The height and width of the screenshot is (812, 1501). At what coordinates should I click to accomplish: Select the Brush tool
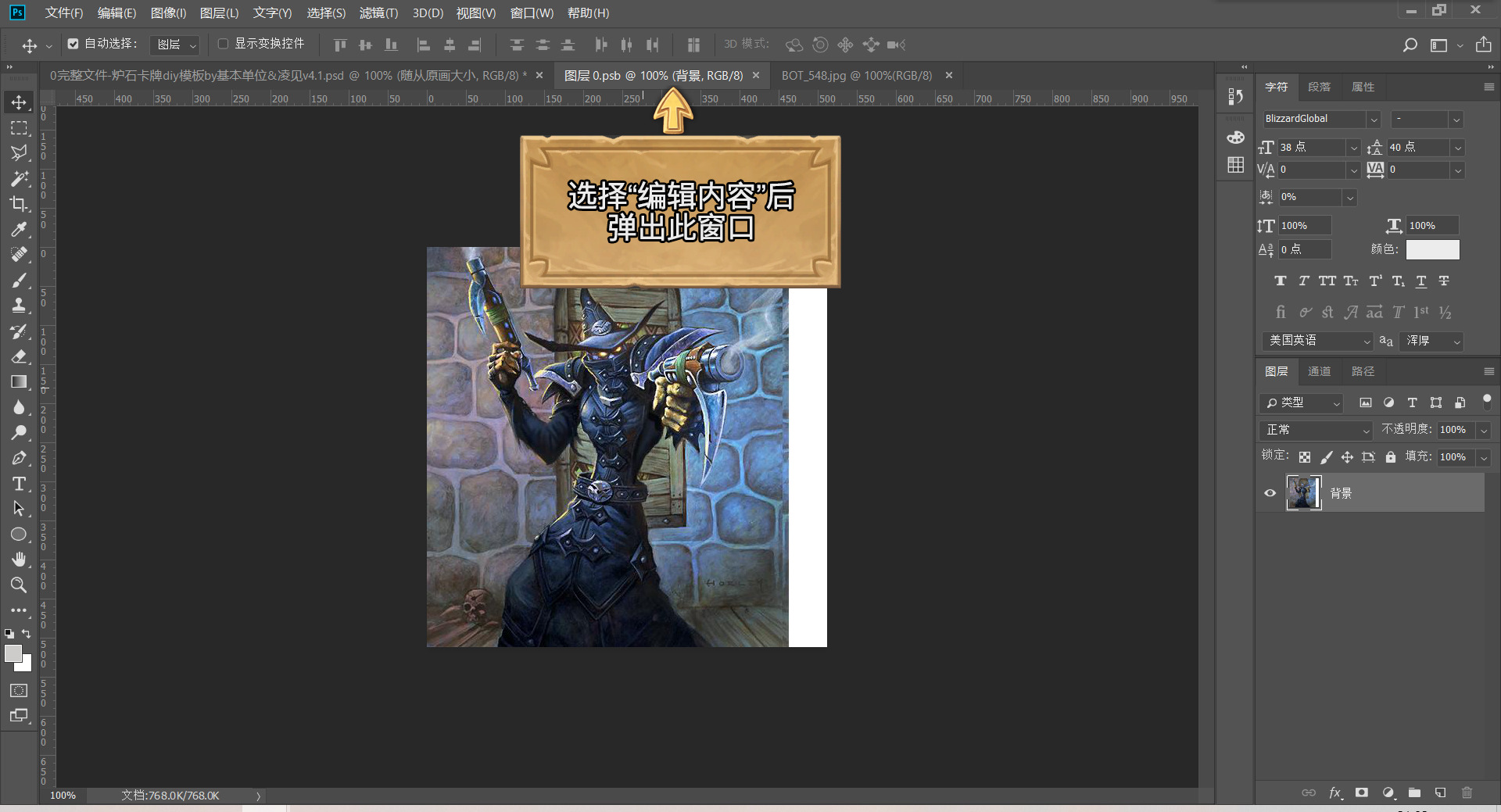coord(19,280)
